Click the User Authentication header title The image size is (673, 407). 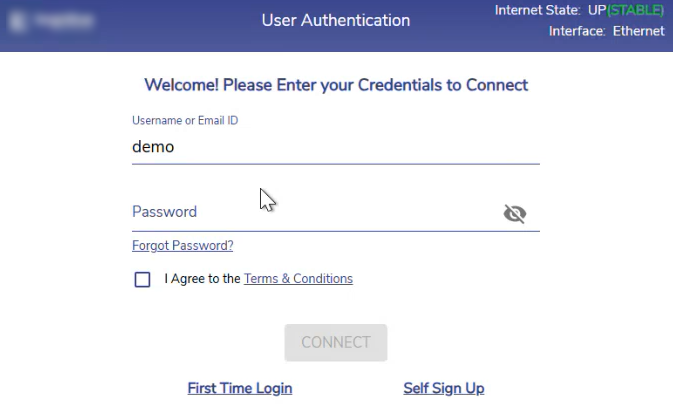click(x=336, y=20)
